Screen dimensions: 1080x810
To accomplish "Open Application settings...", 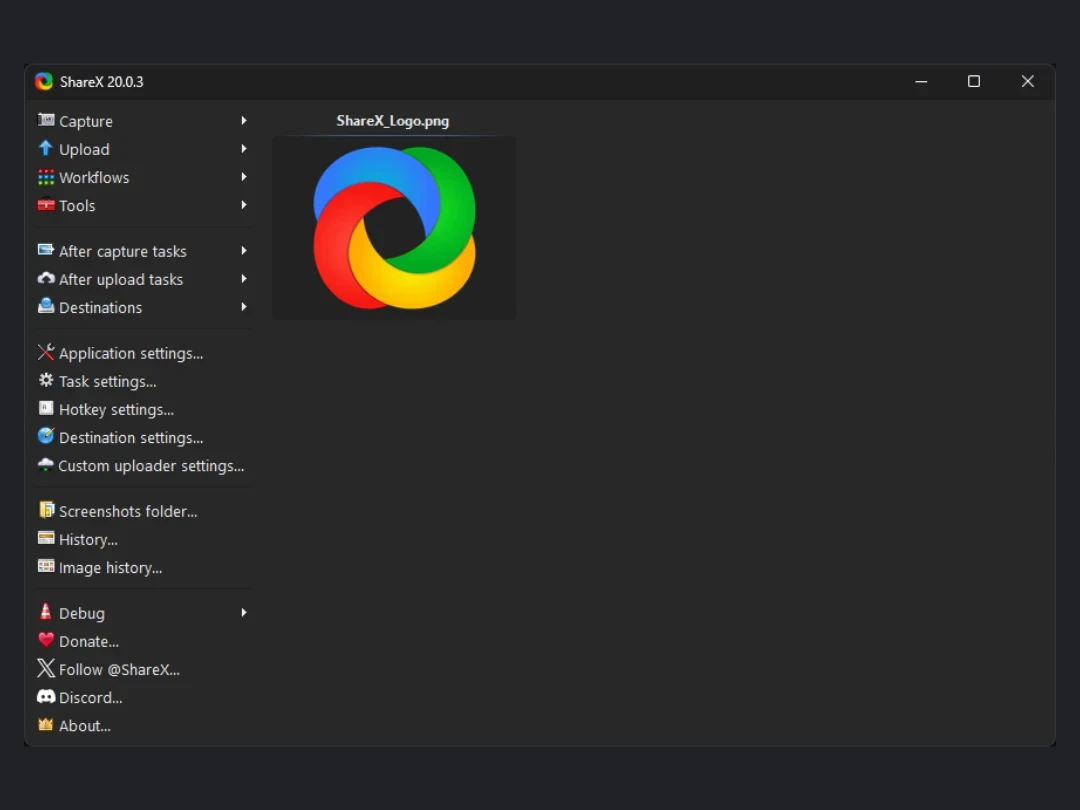I will click(143, 353).
